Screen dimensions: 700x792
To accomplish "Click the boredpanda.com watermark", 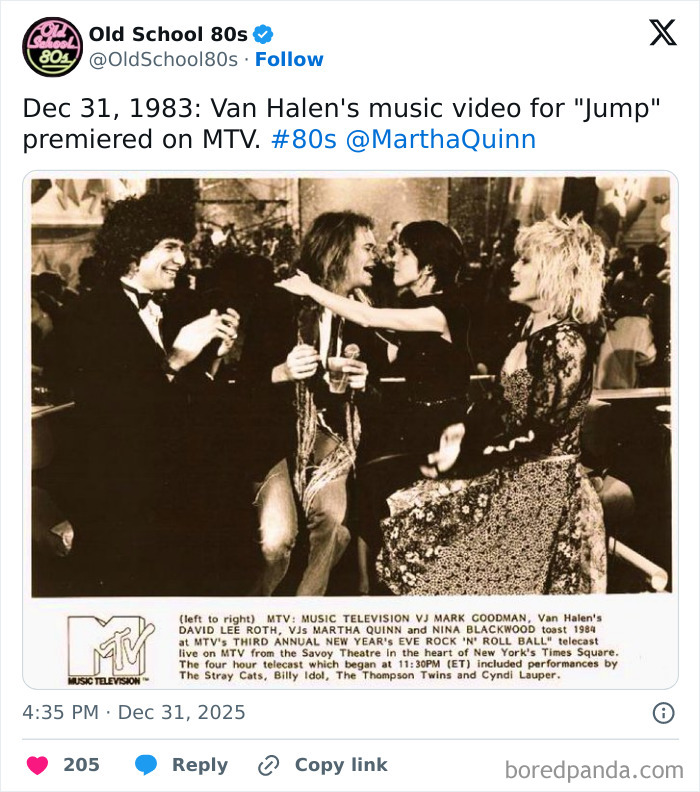I will click(594, 769).
